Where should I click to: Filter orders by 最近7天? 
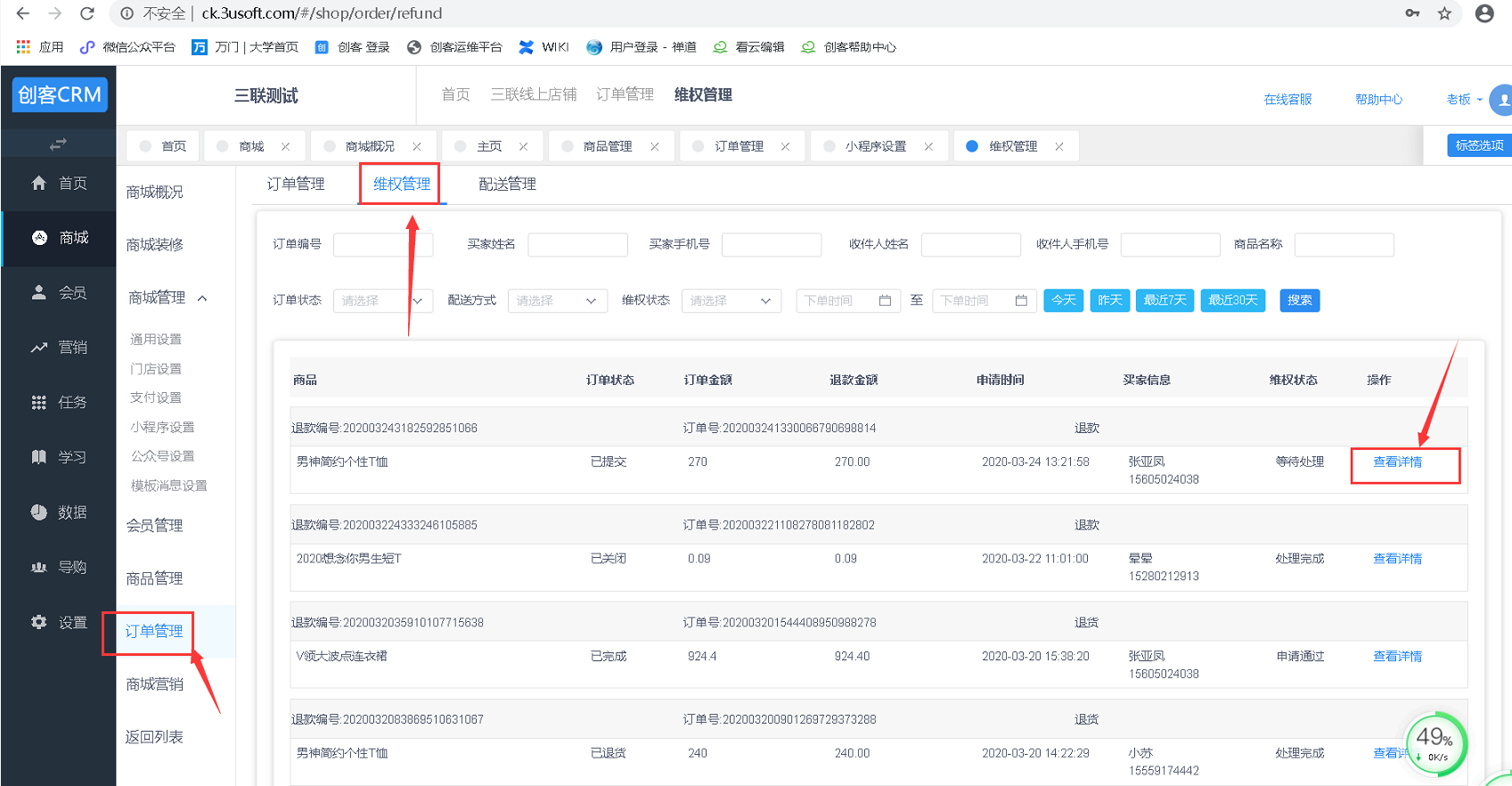[x=1165, y=300]
